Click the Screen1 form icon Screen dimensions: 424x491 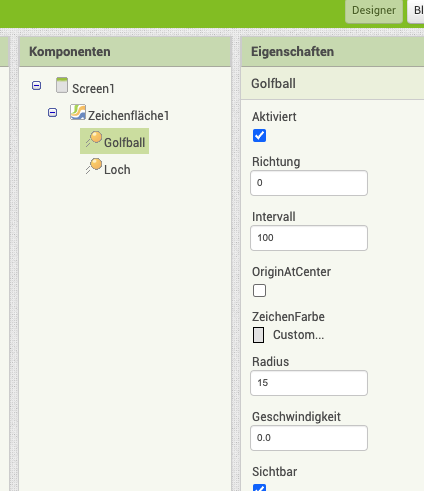coord(62,85)
